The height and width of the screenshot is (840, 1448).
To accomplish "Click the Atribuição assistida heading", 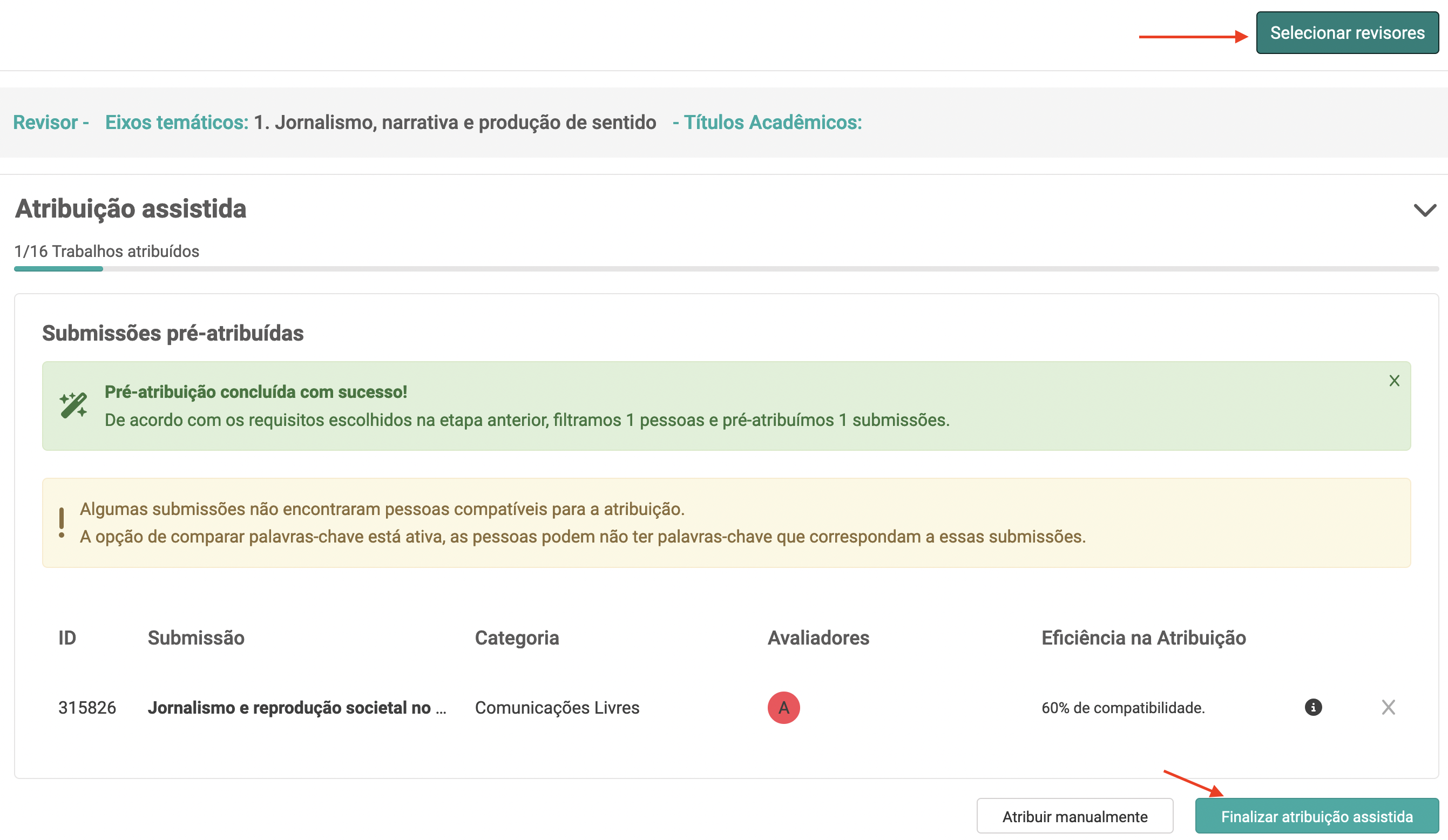I will point(131,208).
